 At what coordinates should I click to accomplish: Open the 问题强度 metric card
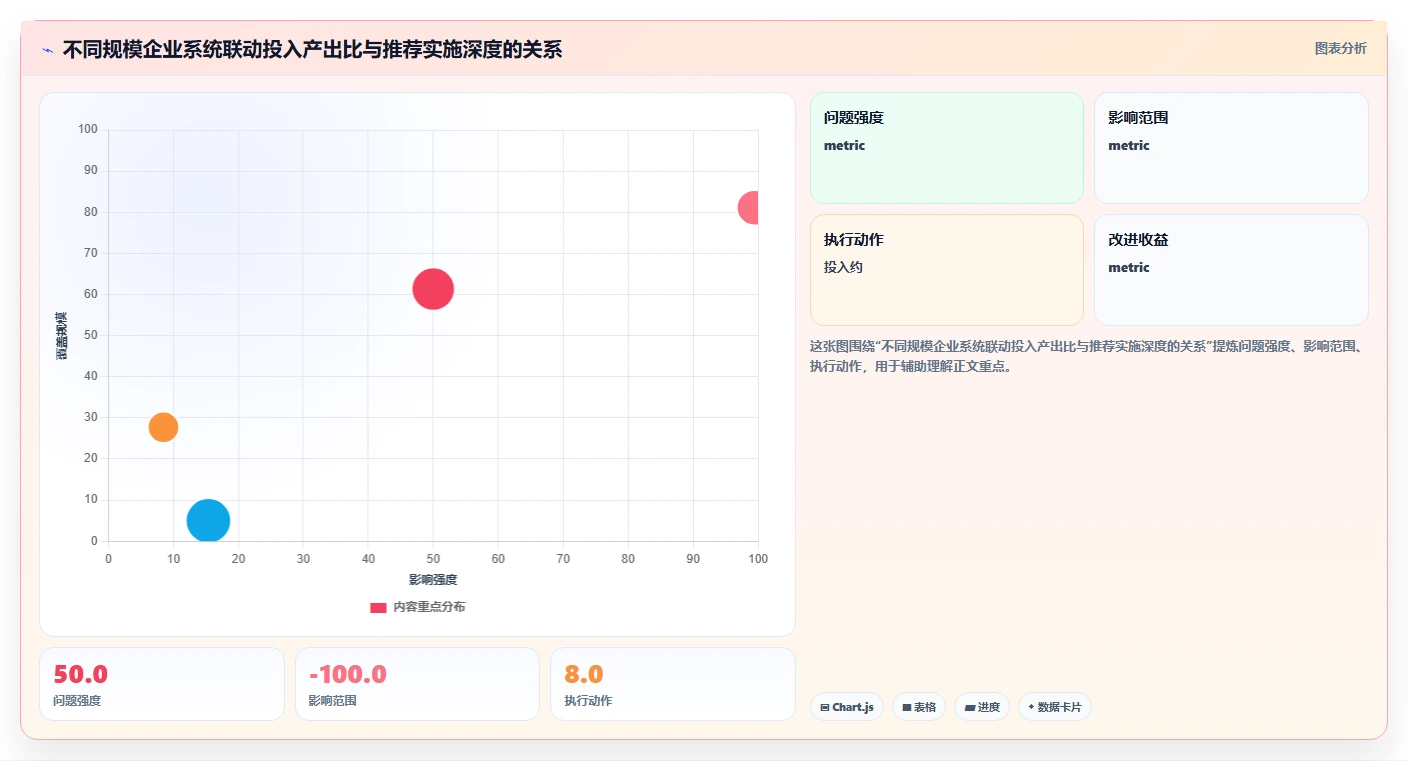point(947,148)
